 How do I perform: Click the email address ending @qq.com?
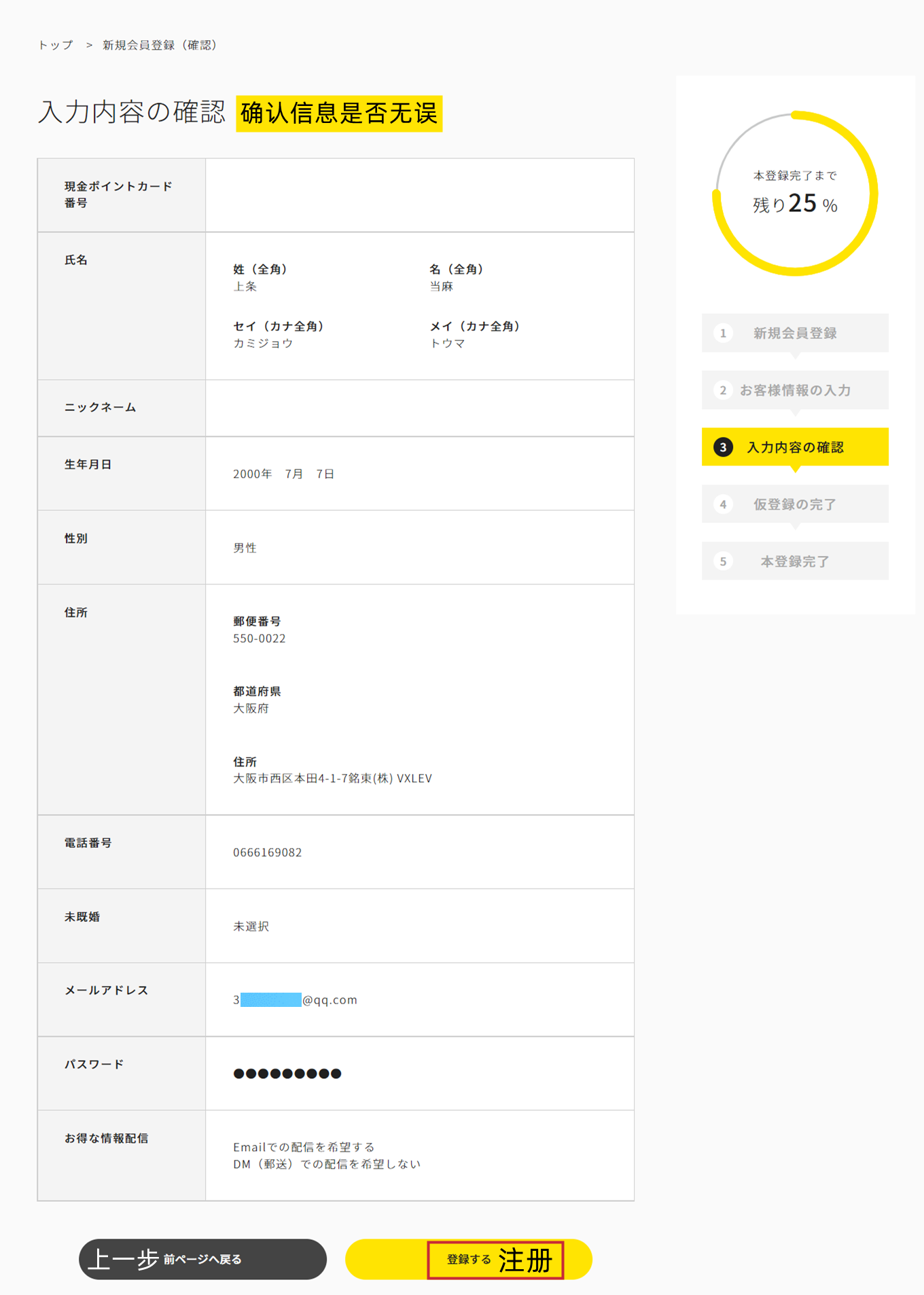click(296, 1000)
